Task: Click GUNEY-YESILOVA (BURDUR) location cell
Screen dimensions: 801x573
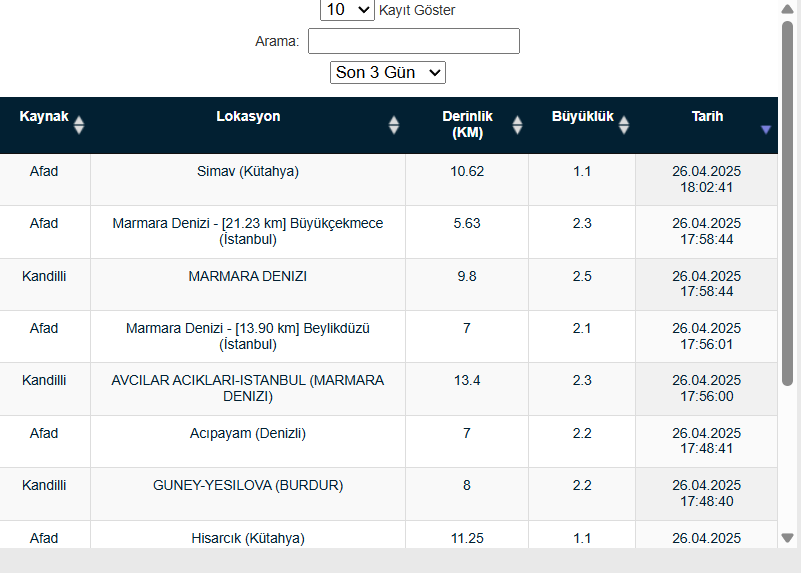Action: 248,493
